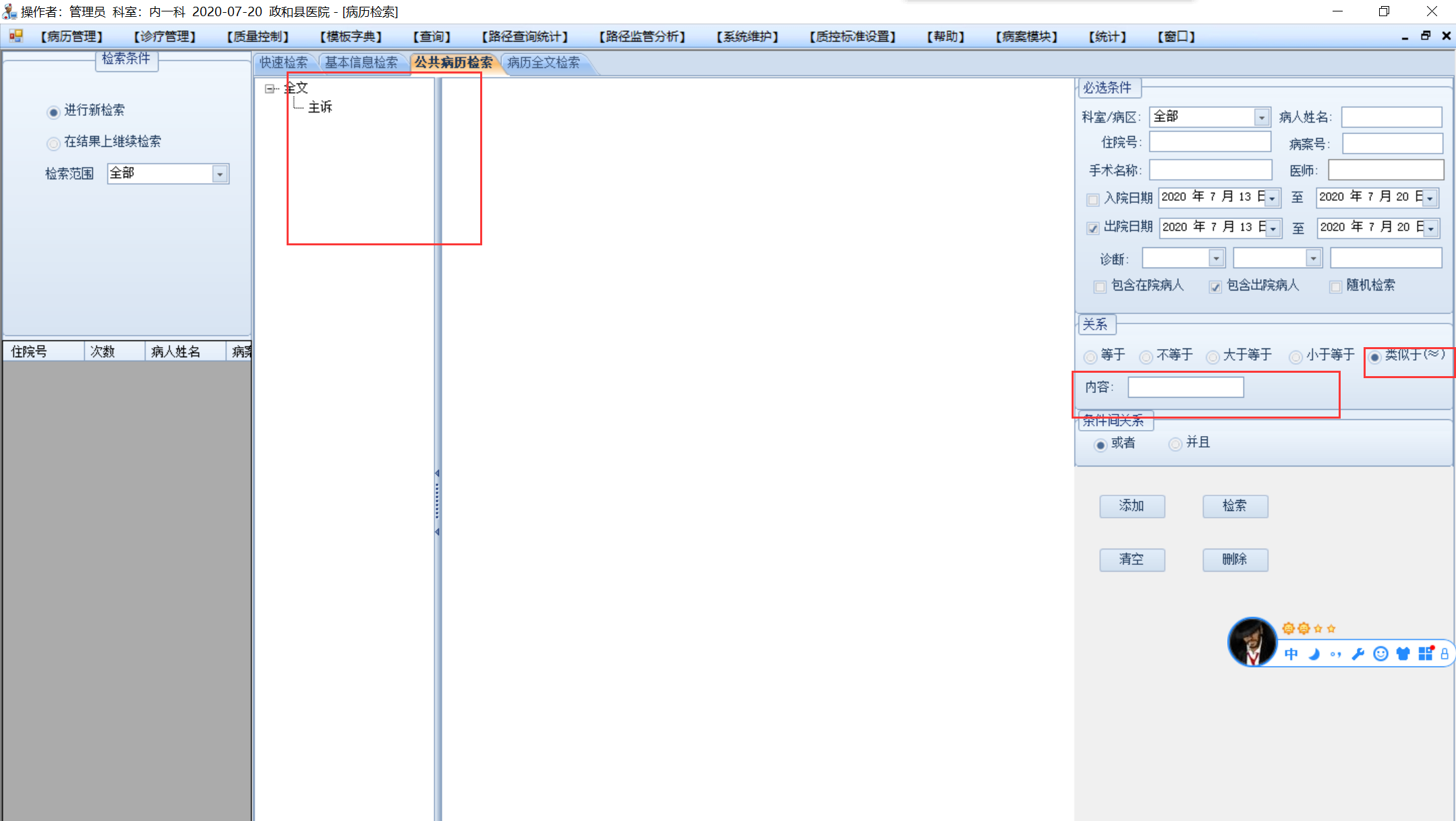Click the shirt skin icon in IME bar
Viewport: 1456px width, 821px height.
pos(1403,654)
